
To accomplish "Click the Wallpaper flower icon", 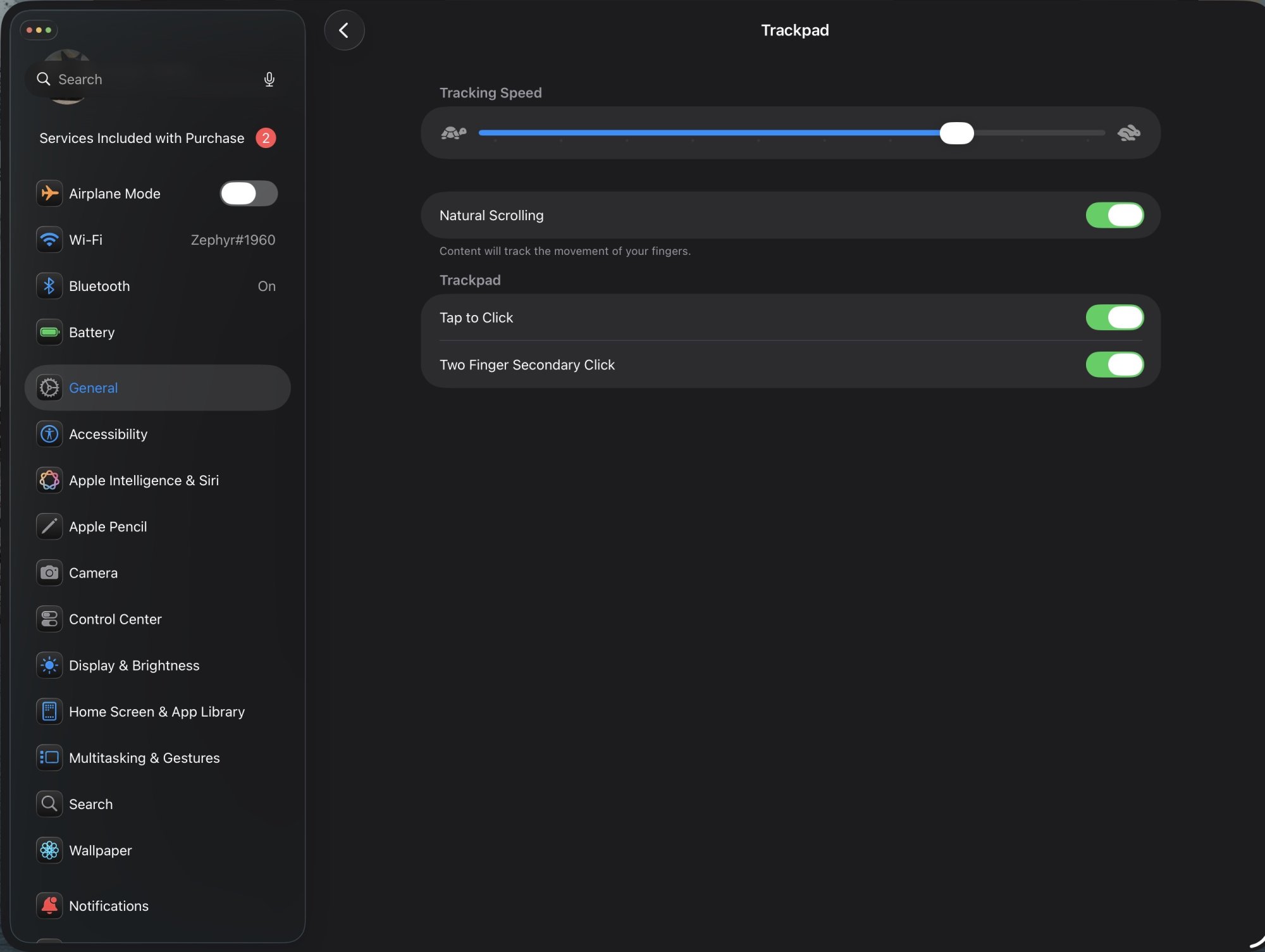I will click(x=49, y=850).
